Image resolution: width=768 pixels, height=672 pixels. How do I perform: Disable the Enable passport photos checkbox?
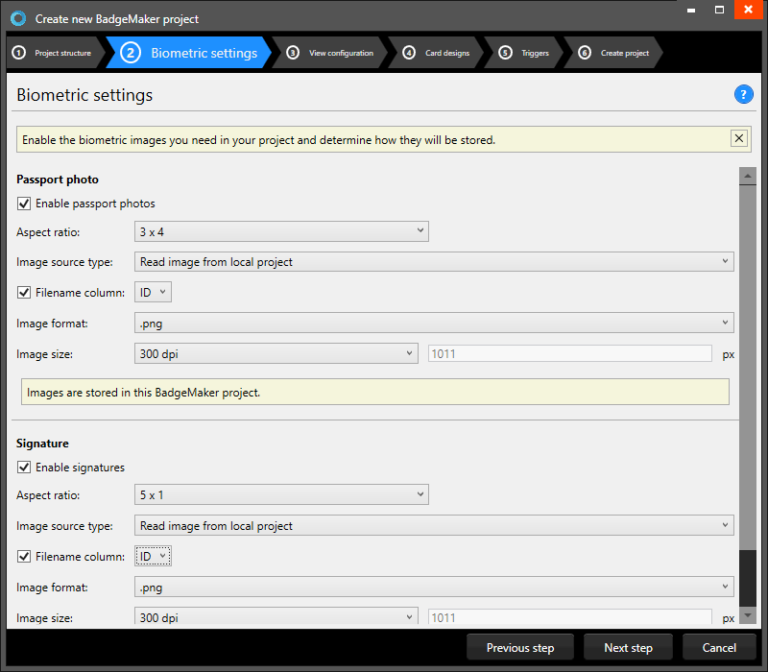click(x=24, y=203)
